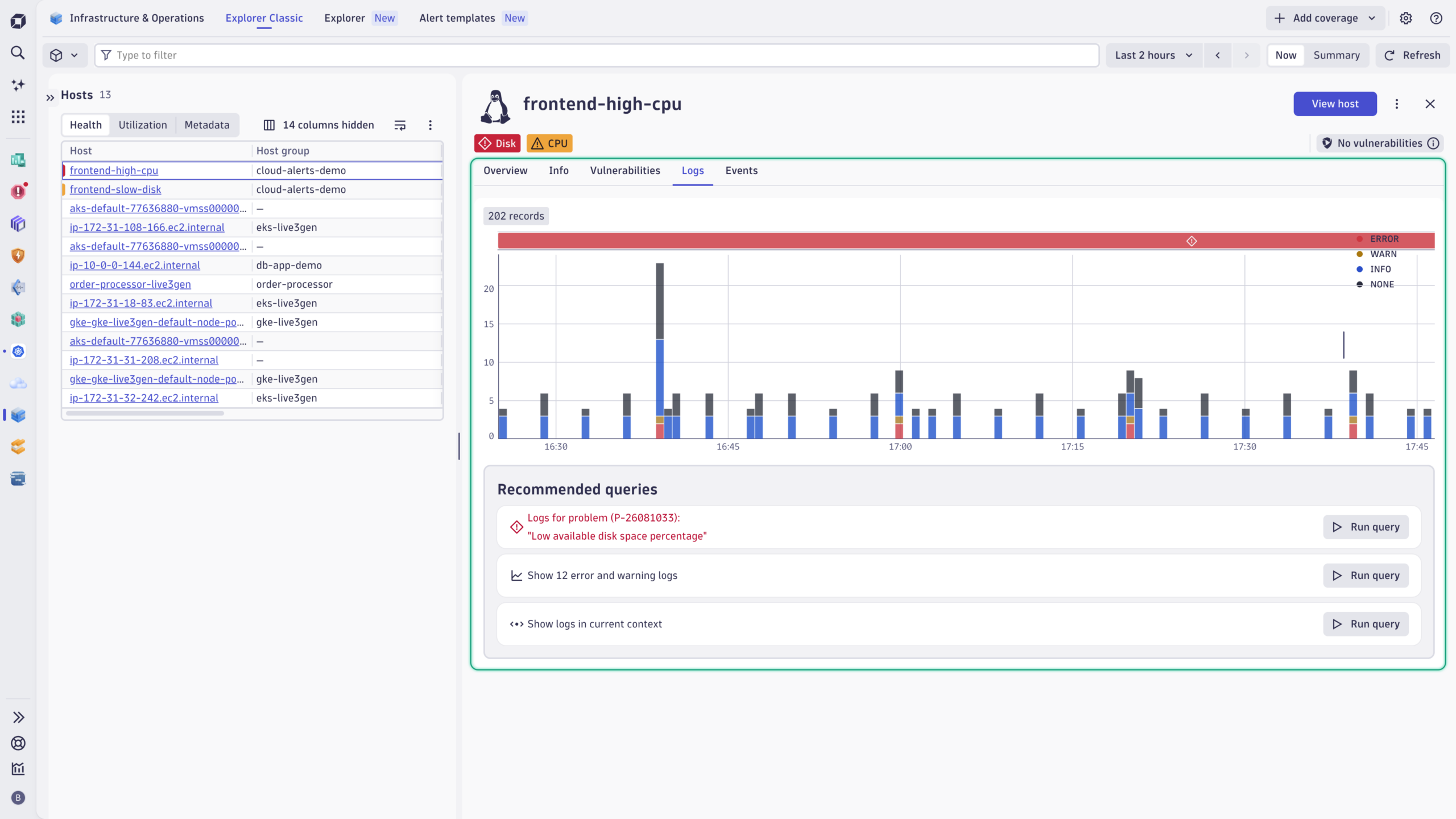
Task: Open the Last 2 hours timeframe dropdown
Action: pyautogui.click(x=1153, y=55)
